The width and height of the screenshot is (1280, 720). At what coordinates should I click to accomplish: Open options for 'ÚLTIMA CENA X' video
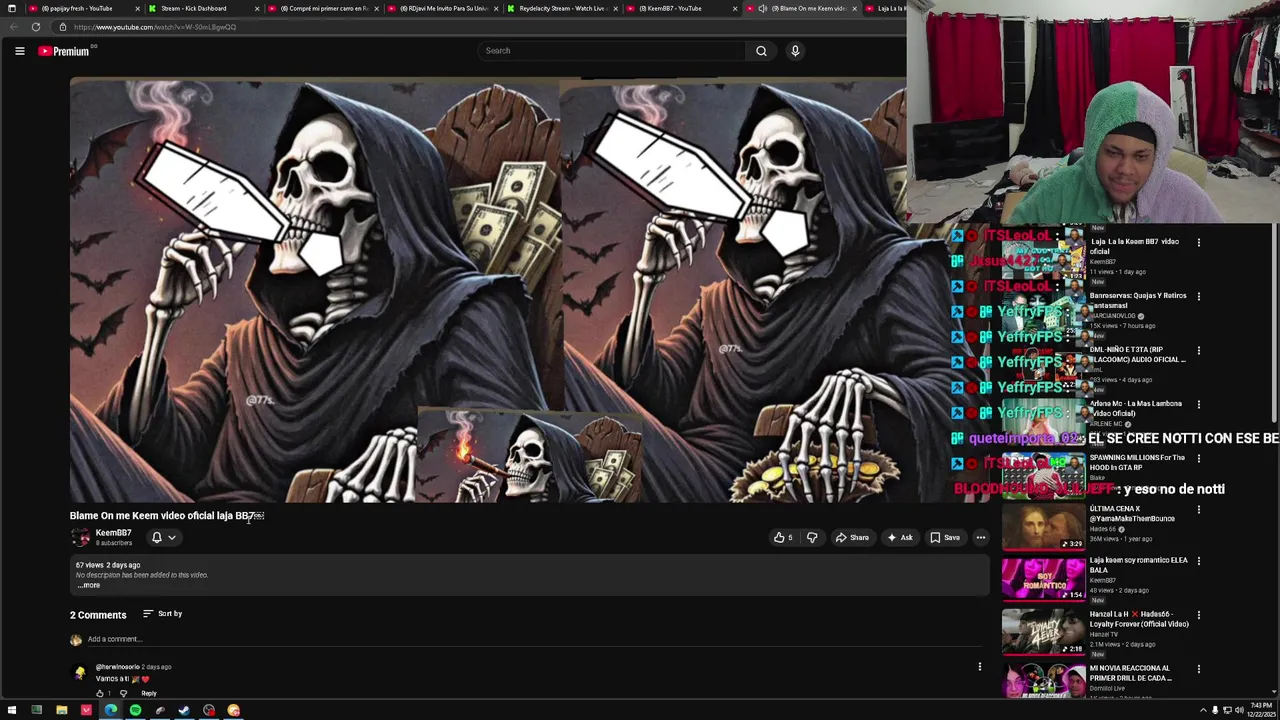pyautogui.click(x=1199, y=509)
